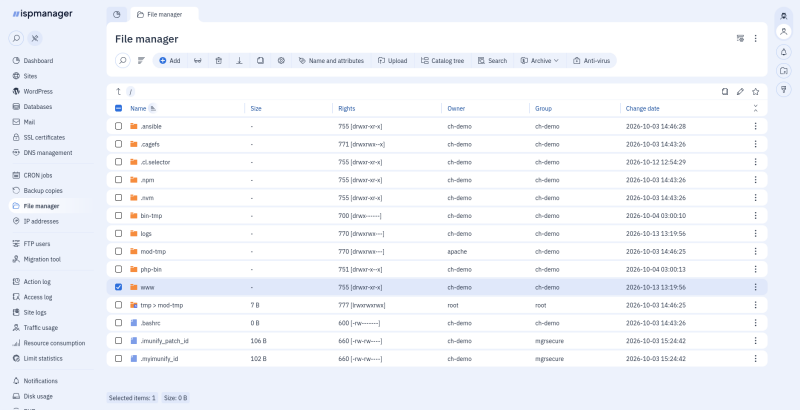The image size is (800, 410).
Task: Open the php-bin folder name
Action: click(151, 269)
